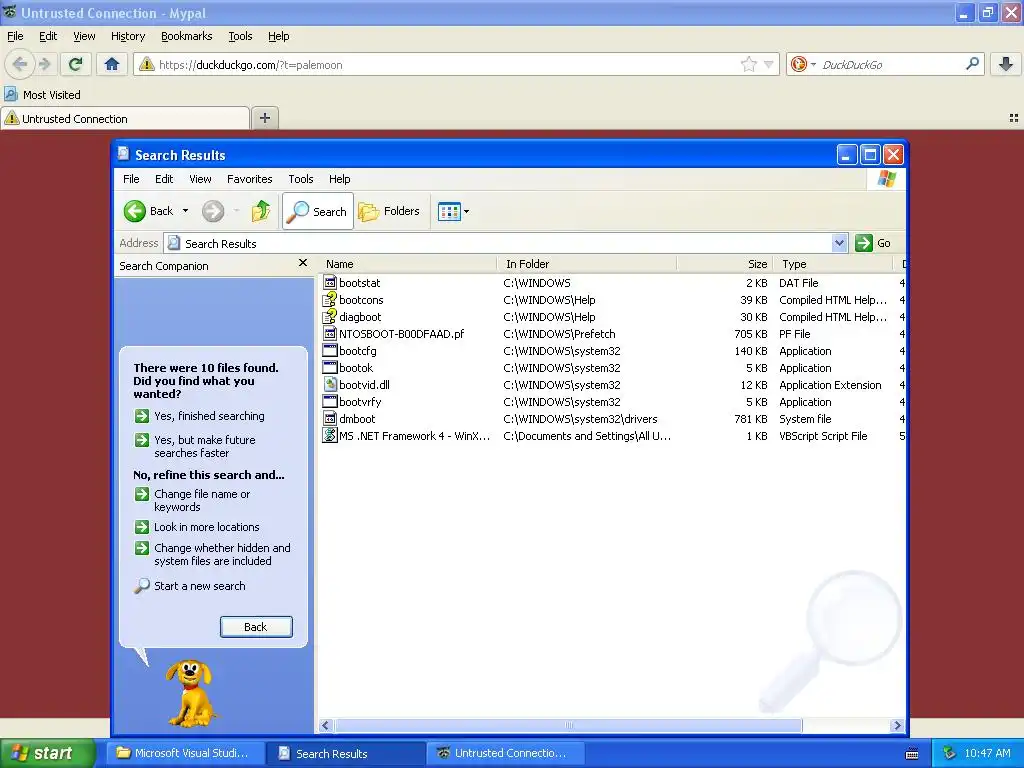The width and height of the screenshot is (1024, 768).
Task: Open the Mypal home page
Action: click(112, 64)
